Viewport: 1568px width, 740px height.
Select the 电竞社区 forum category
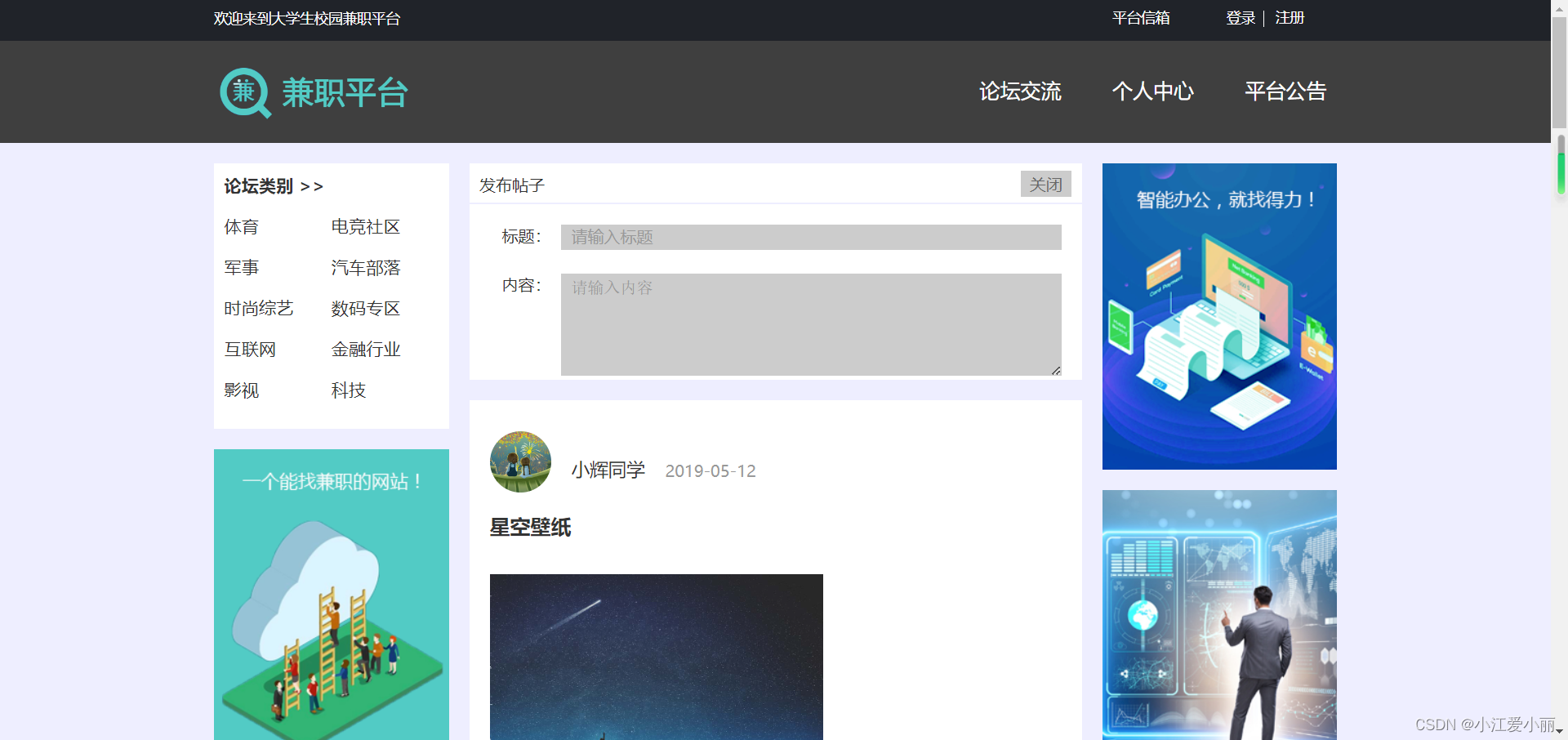coord(366,227)
